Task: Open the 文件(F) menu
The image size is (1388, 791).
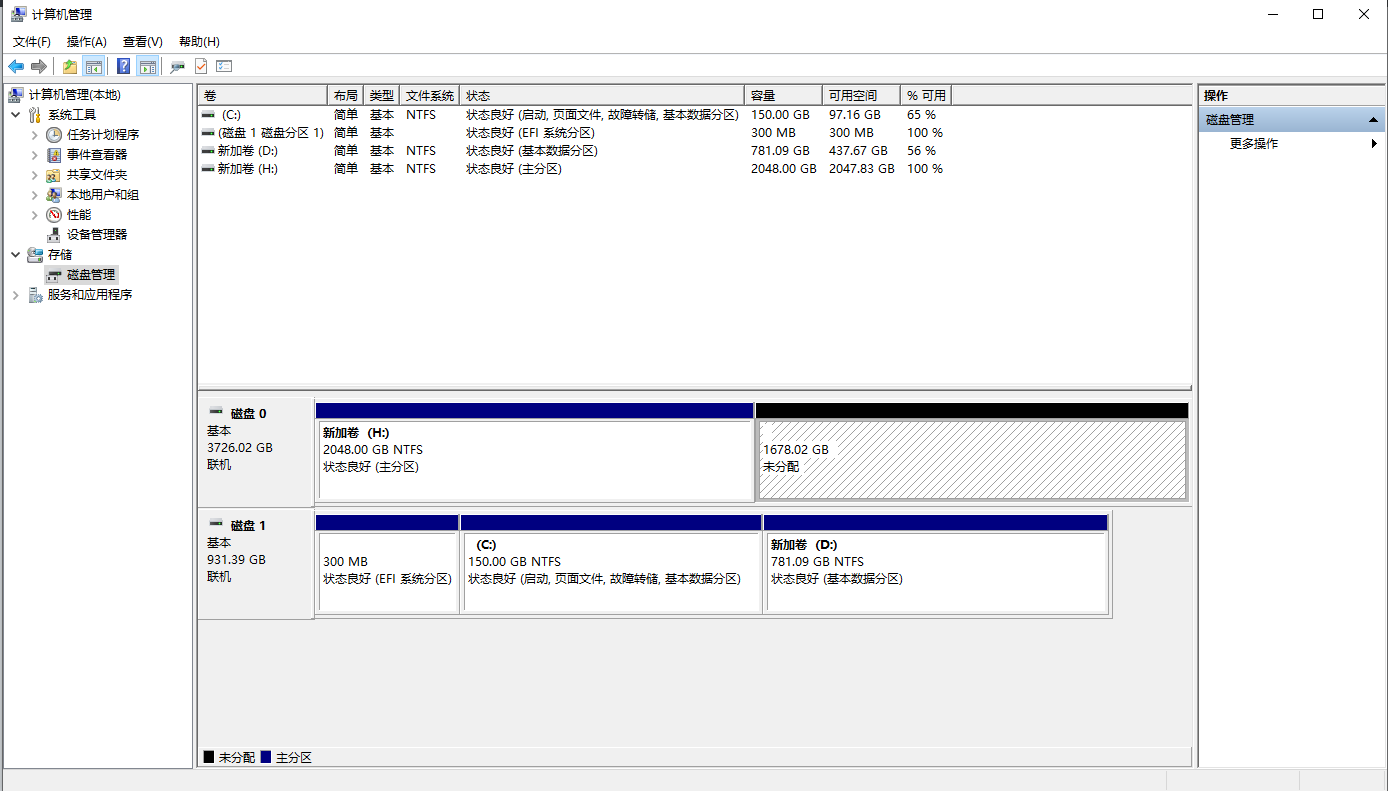Action: click(x=32, y=41)
